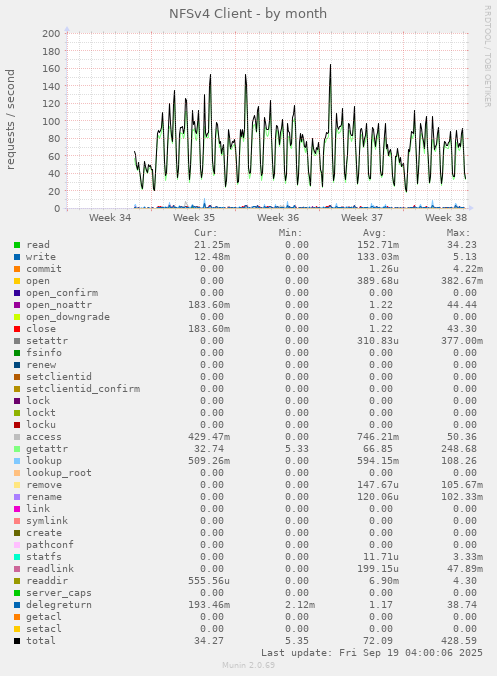The width and height of the screenshot is (497, 676).
Task: Click the 'open_noattr' legend label
Action: (x=59, y=305)
